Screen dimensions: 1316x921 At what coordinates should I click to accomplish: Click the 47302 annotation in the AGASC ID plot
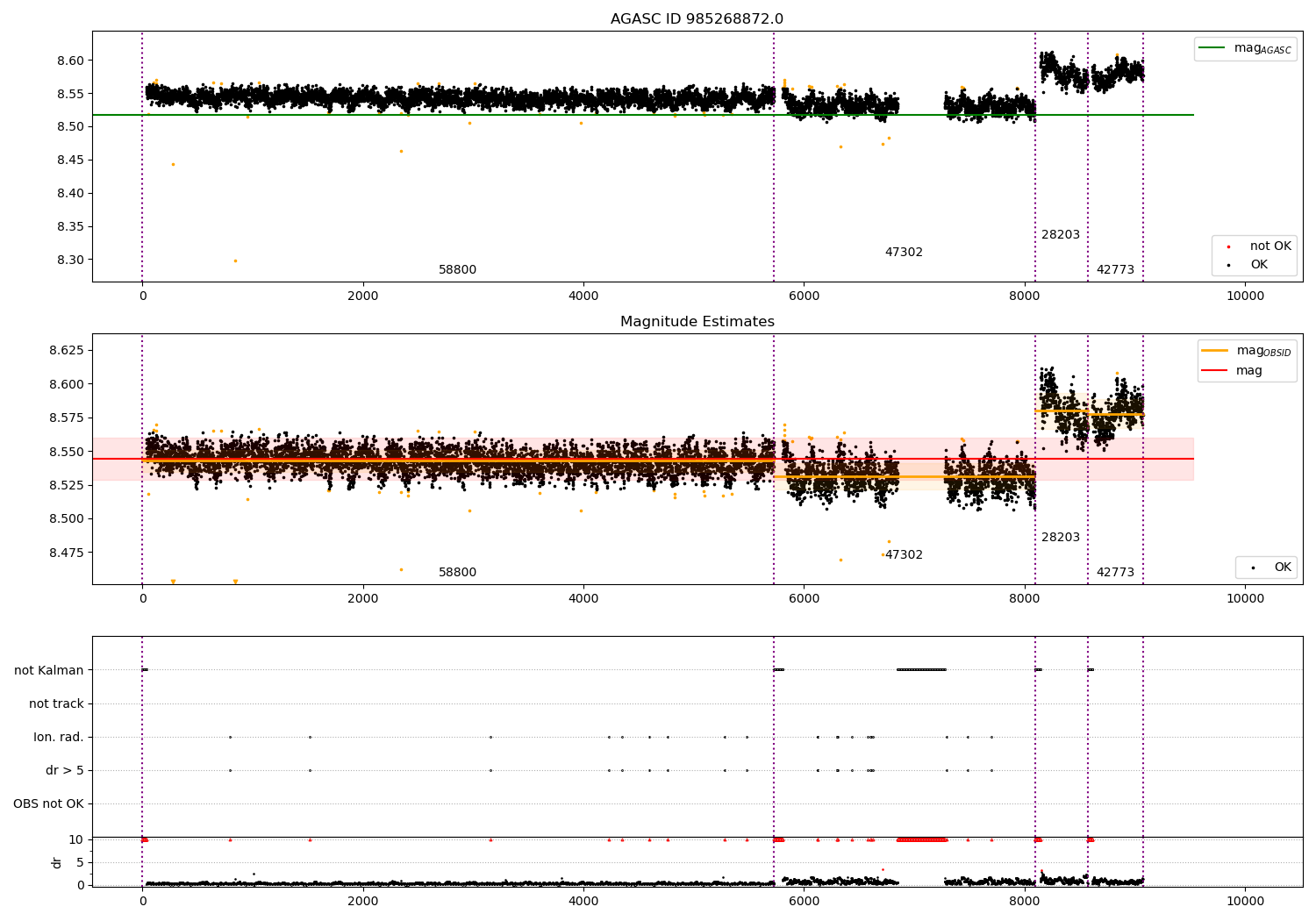(x=904, y=253)
